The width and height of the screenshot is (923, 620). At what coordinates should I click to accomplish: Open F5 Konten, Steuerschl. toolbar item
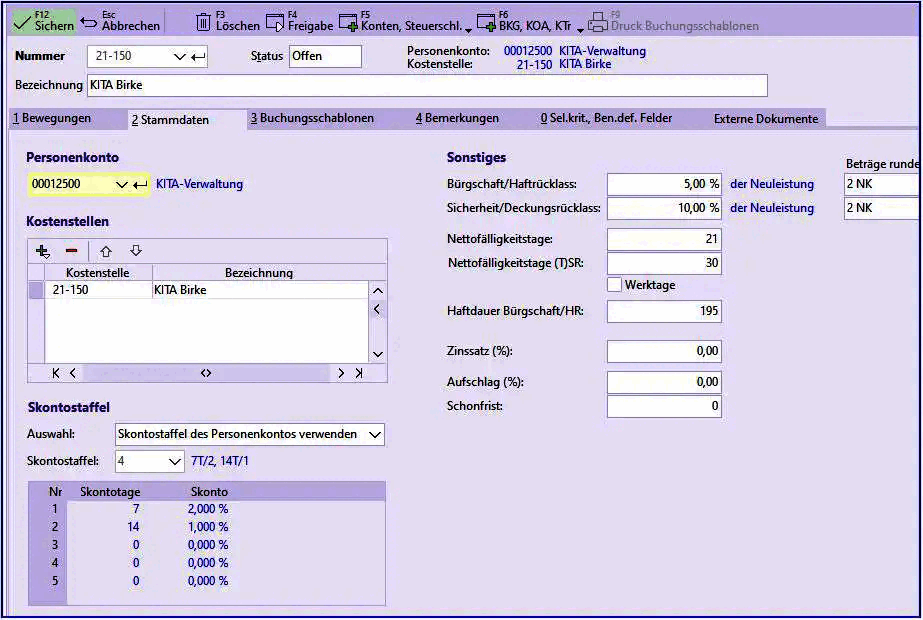pos(400,21)
